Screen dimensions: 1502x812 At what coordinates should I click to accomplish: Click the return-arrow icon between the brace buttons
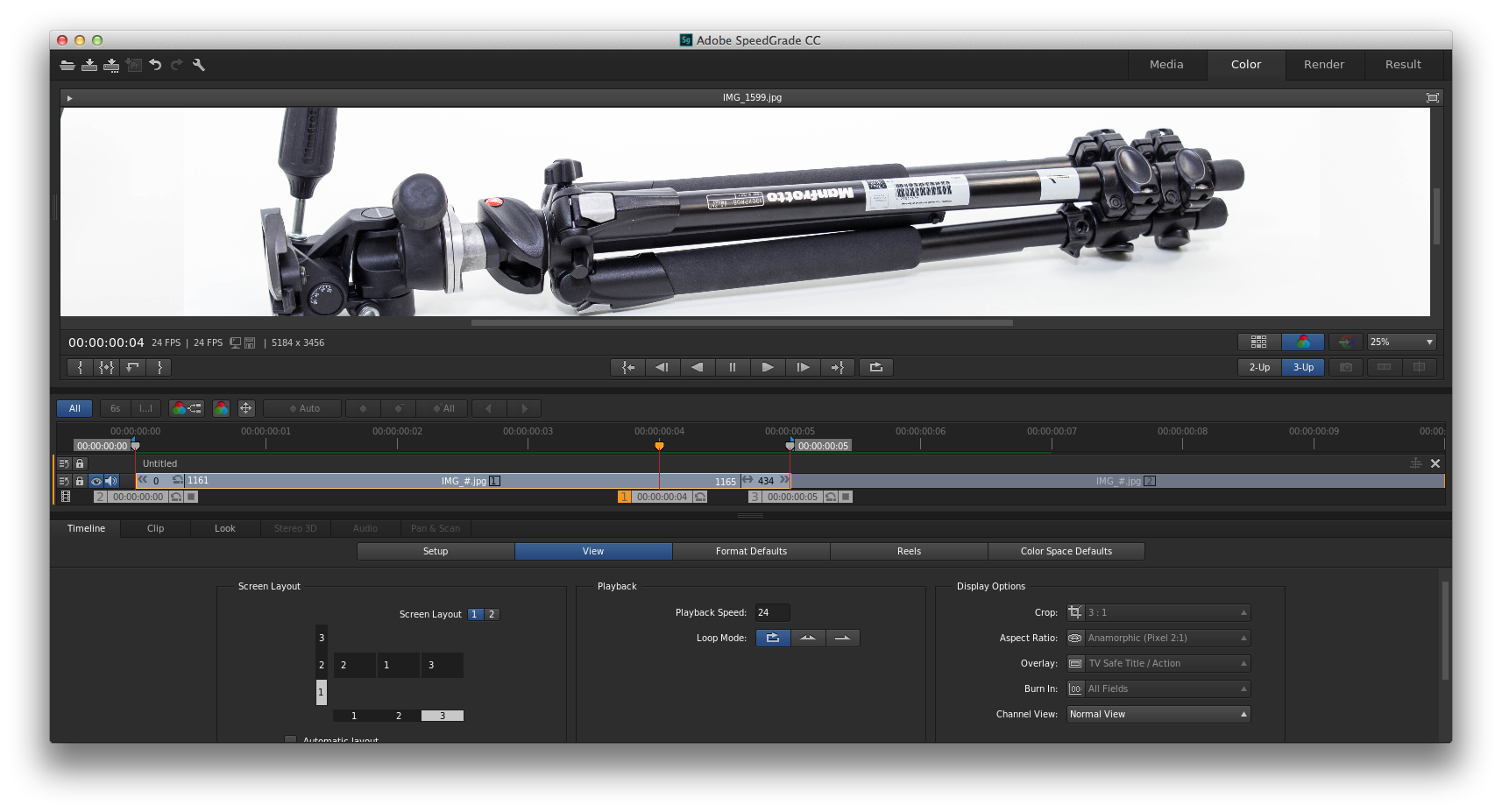[132, 367]
